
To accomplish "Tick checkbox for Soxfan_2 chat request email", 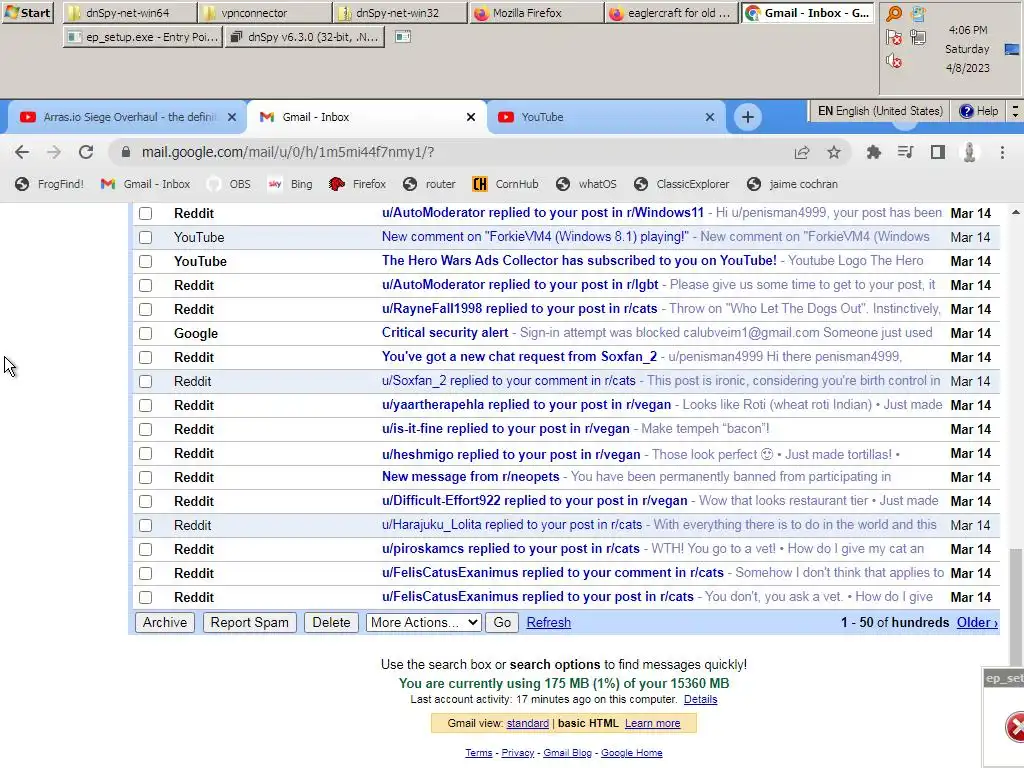I will coord(146,358).
